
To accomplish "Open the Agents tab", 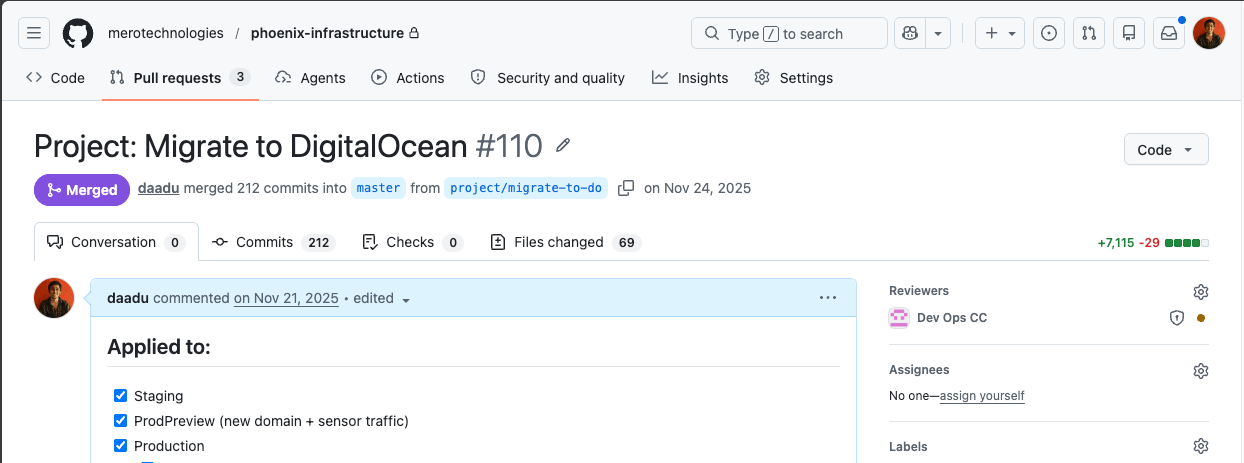I will pos(310,78).
